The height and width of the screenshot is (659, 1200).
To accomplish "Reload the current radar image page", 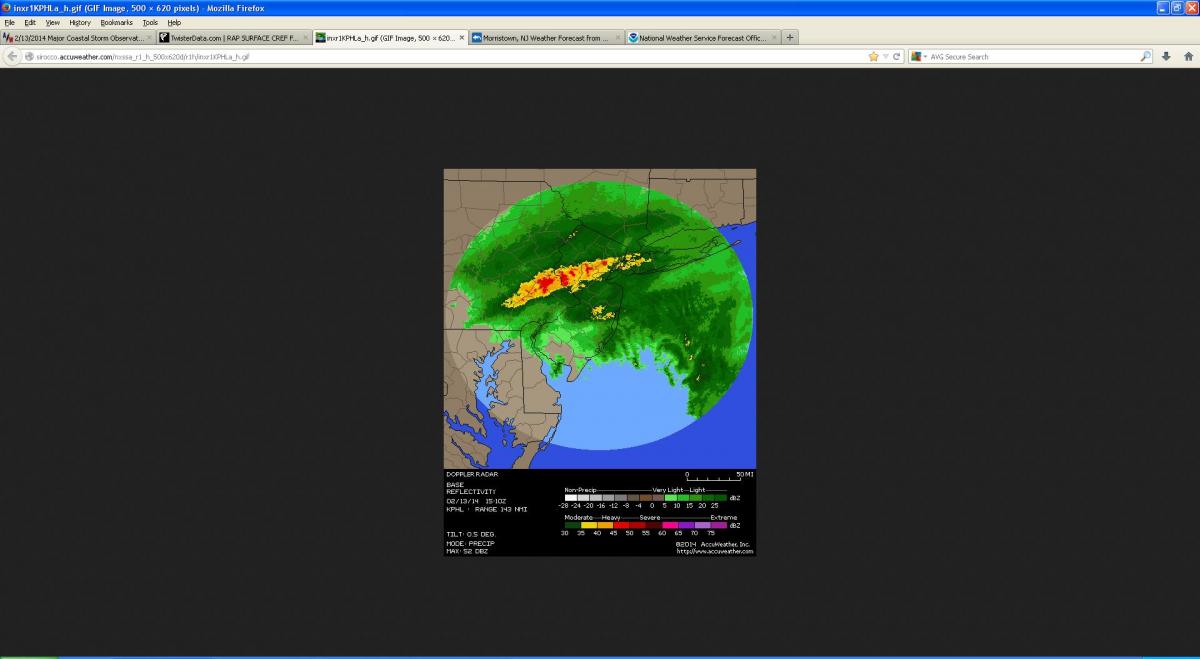I will pos(897,57).
